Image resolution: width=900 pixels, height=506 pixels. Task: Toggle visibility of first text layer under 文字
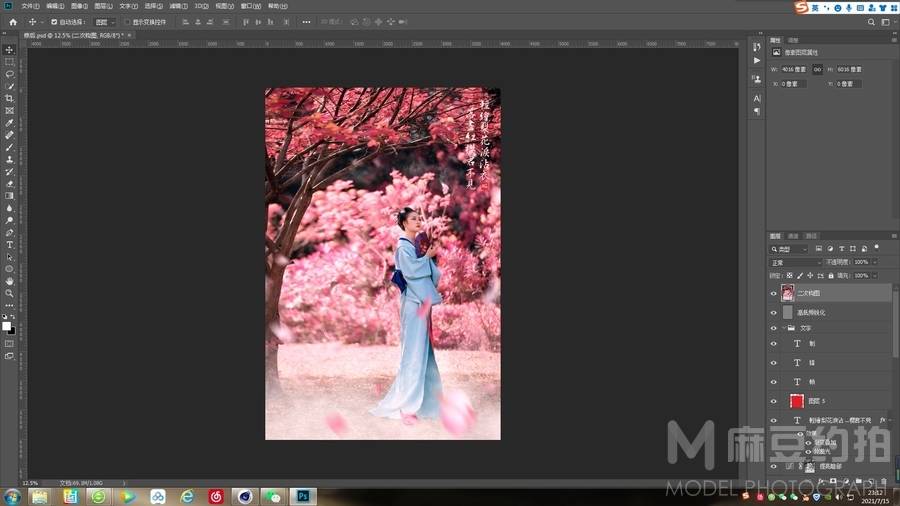773,344
